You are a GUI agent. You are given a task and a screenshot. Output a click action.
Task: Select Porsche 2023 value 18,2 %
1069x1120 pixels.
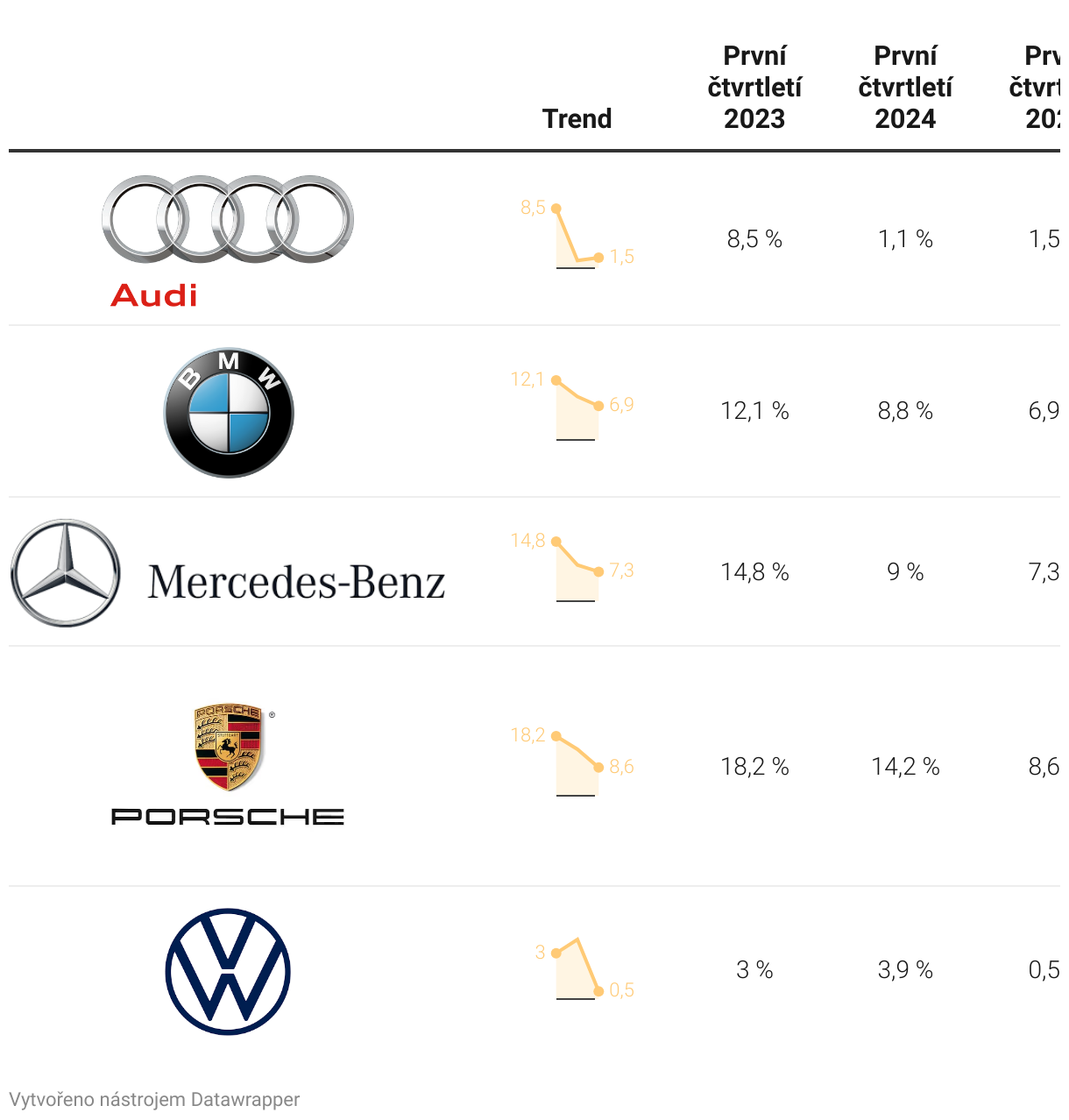(x=754, y=767)
